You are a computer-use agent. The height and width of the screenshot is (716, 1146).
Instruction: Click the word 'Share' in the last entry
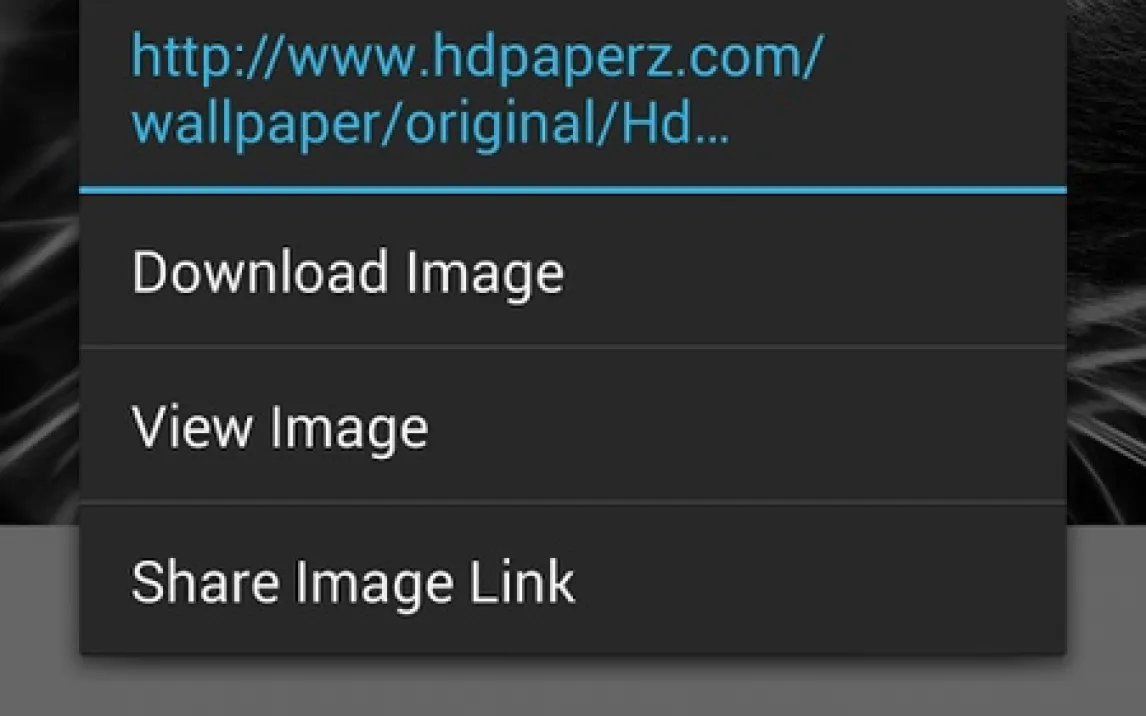(x=205, y=582)
